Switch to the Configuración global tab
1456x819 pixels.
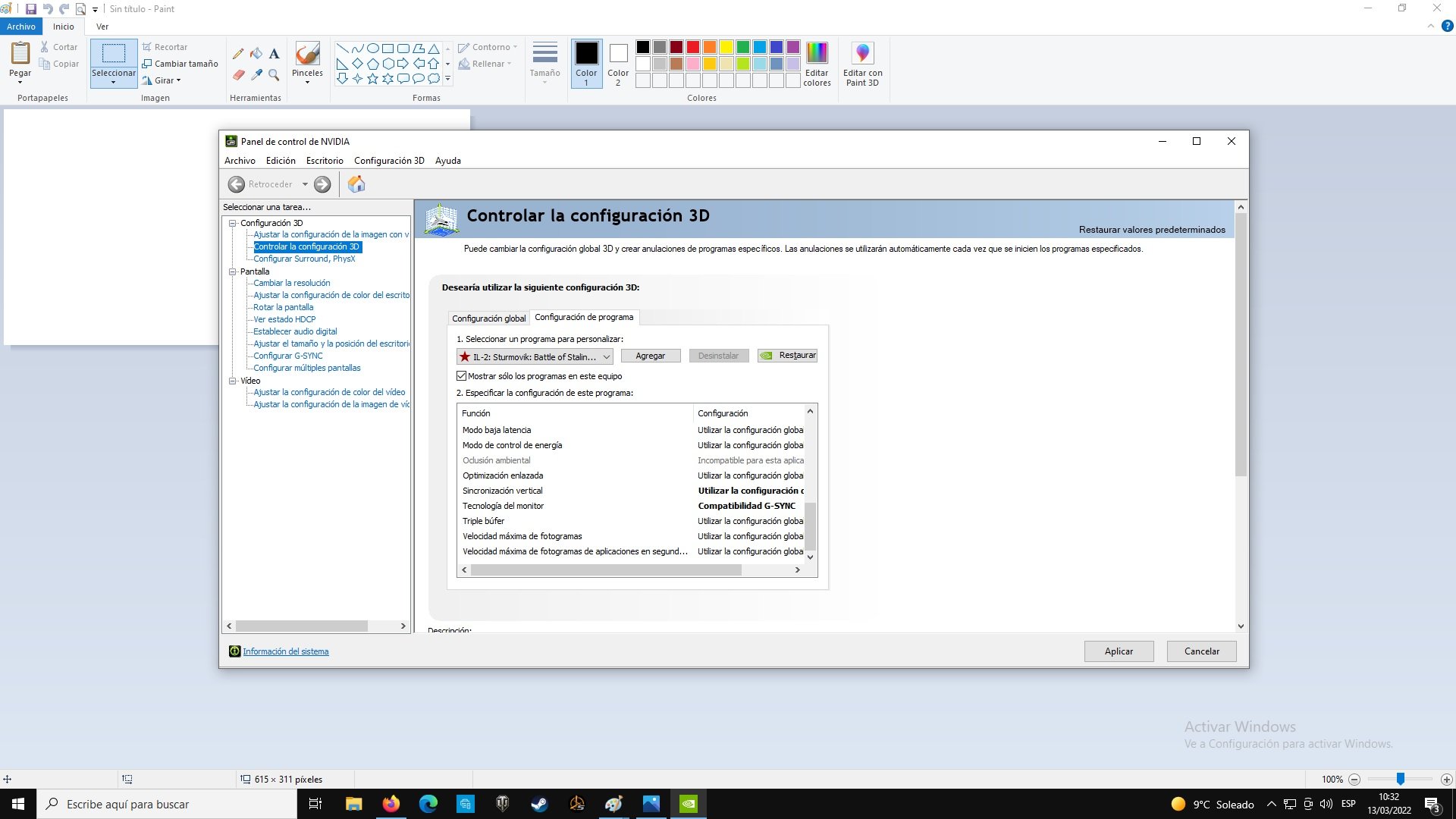pyautogui.click(x=488, y=318)
